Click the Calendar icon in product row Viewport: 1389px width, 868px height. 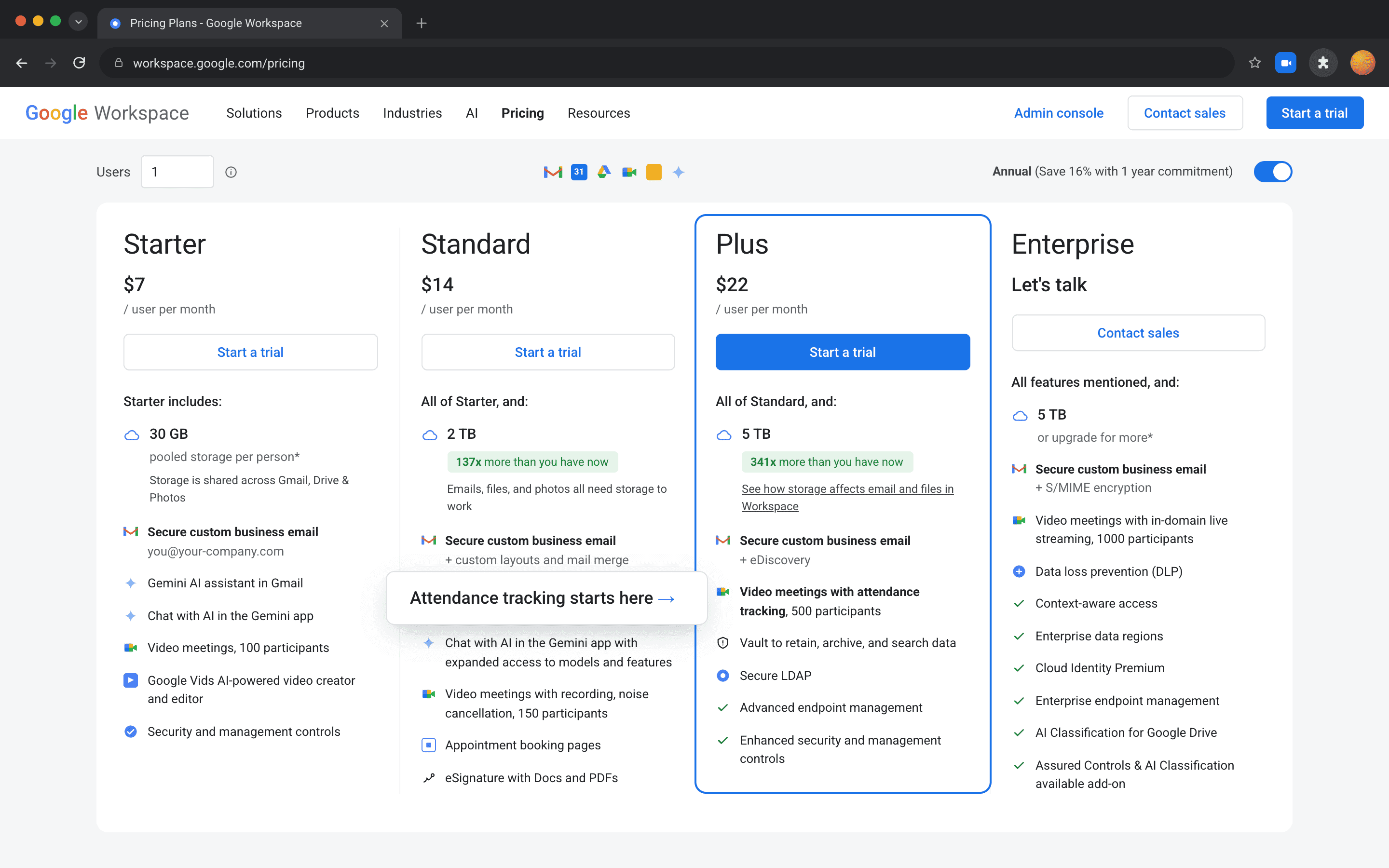[x=579, y=172]
